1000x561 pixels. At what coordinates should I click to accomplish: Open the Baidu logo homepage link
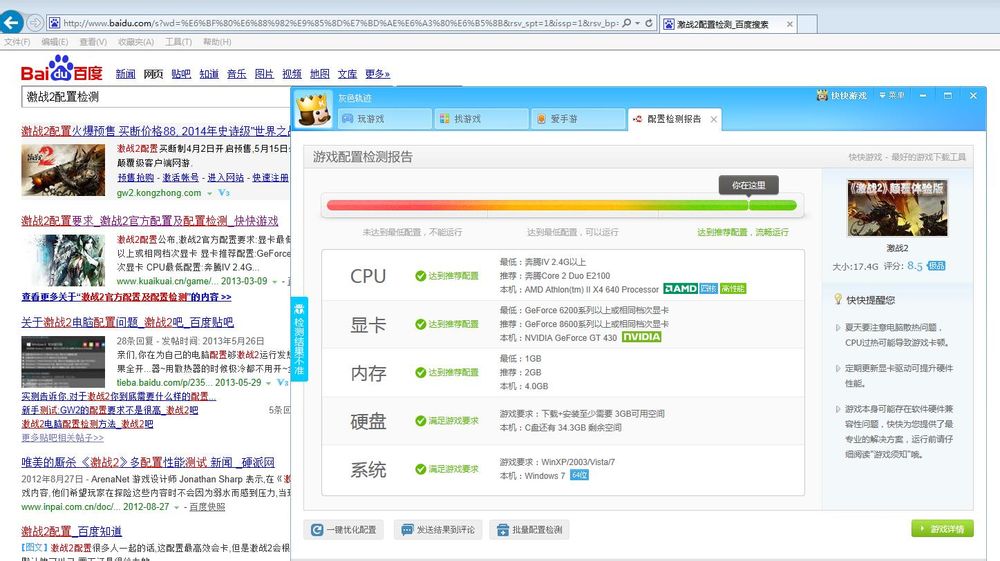[x=61, y=69]
